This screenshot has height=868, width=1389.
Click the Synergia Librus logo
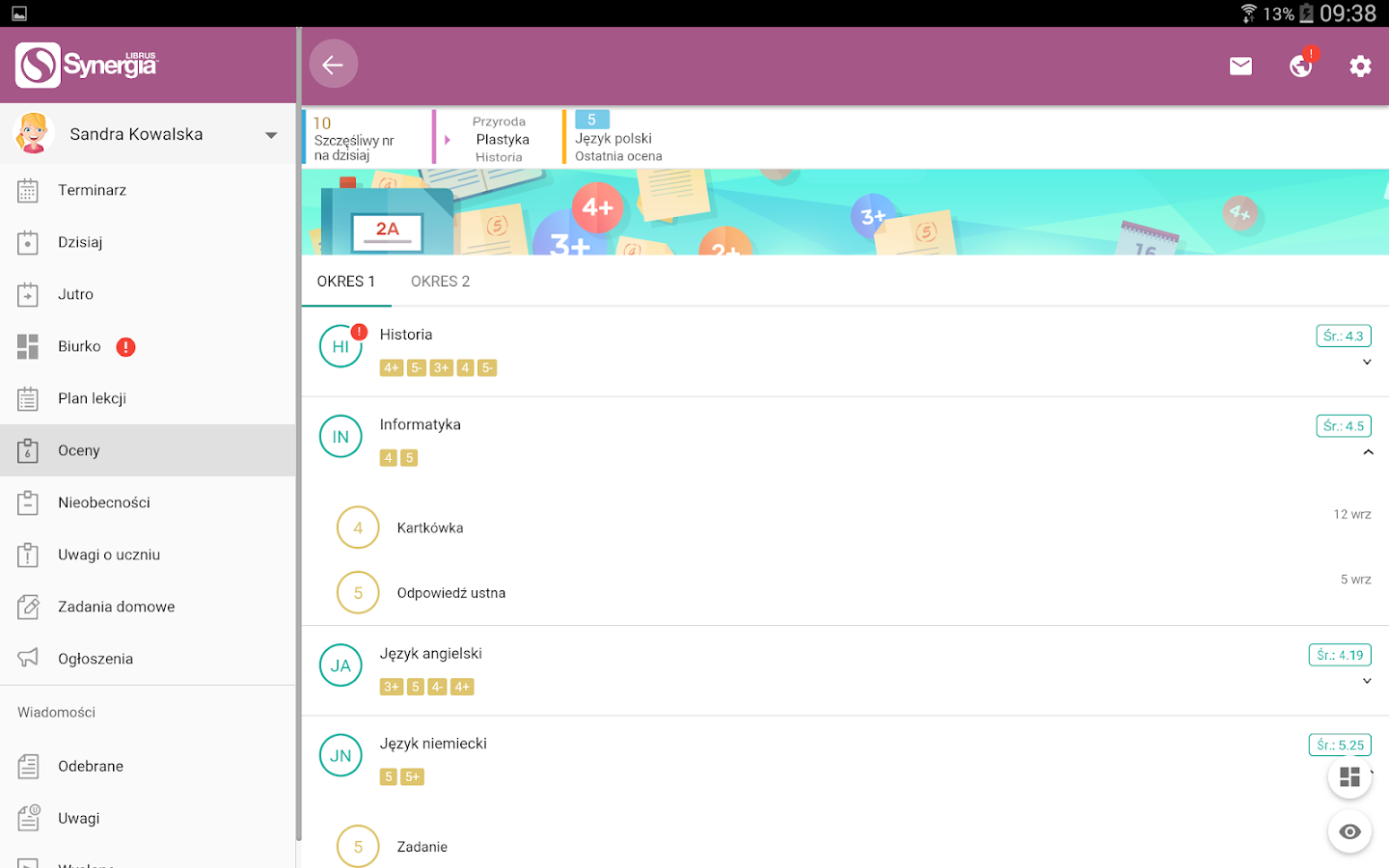pyautogui.click(x=86, y=65)
